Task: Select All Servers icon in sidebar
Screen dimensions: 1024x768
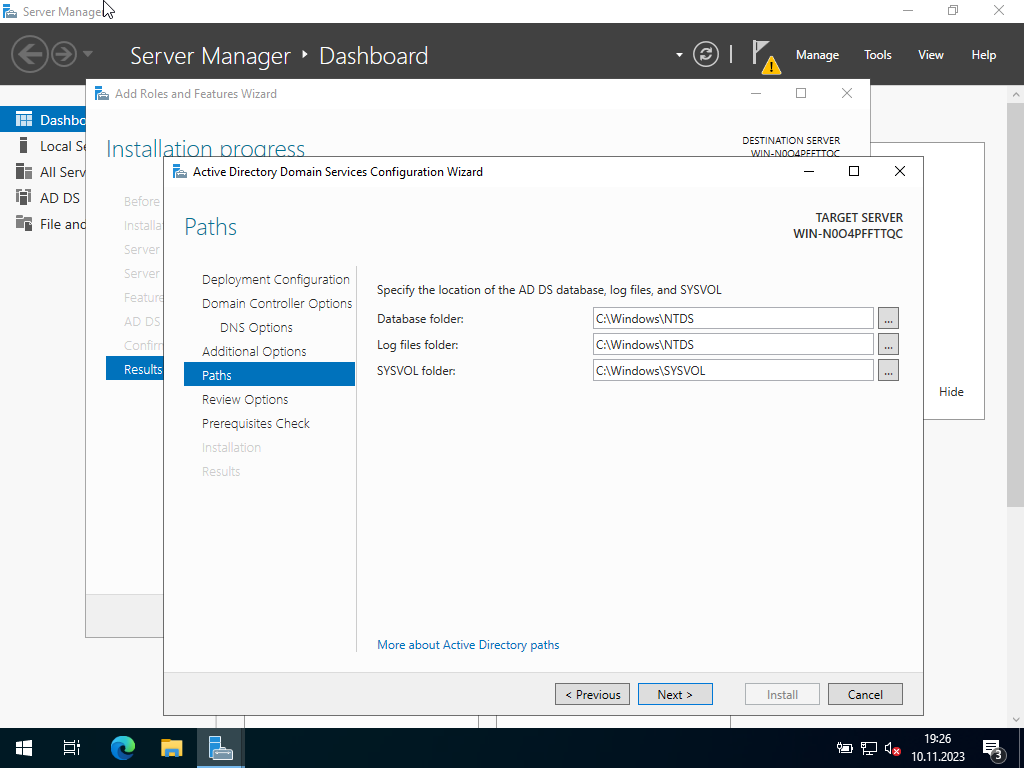Action: click(x=24, y=172)
